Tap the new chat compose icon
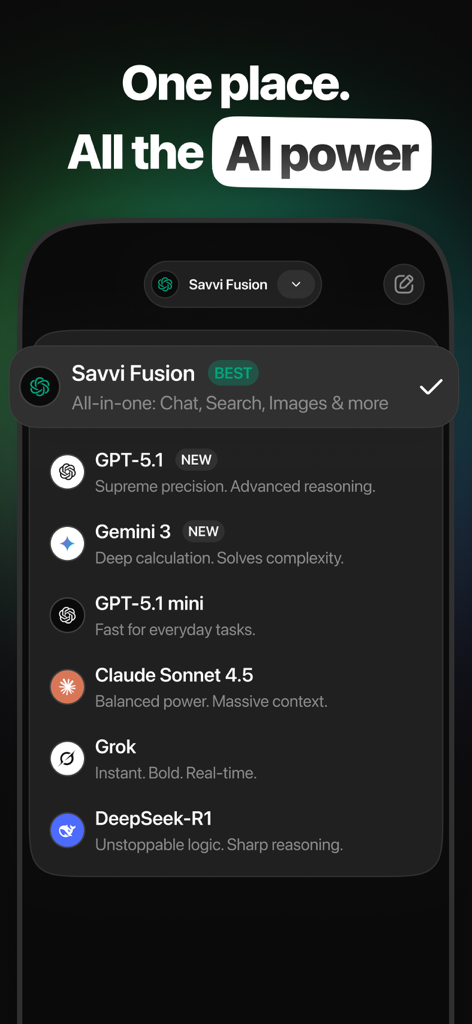The image size is (472, 1024). [403, 284]
